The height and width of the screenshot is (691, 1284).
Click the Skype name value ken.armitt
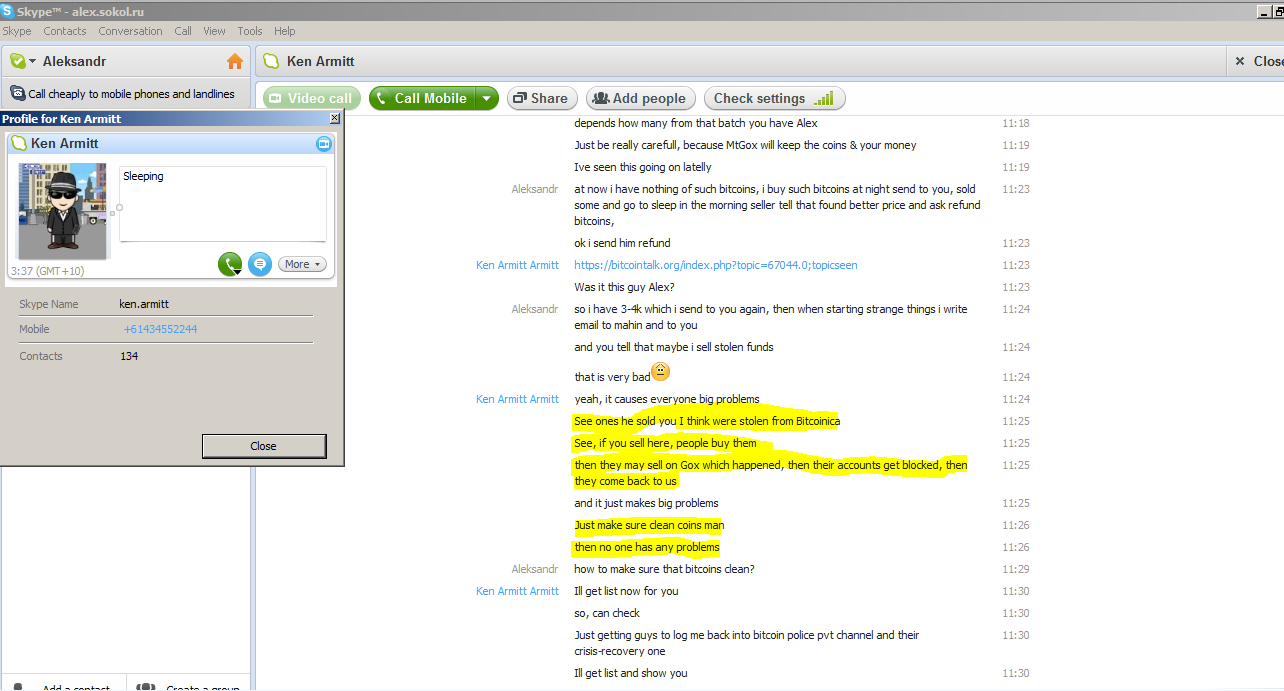coord(144,304)
